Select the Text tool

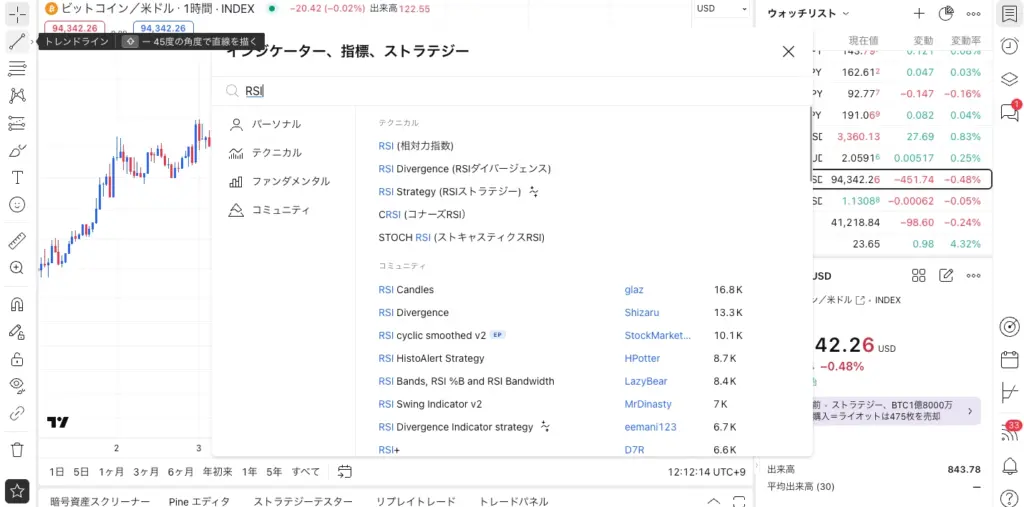pos(18,178)
